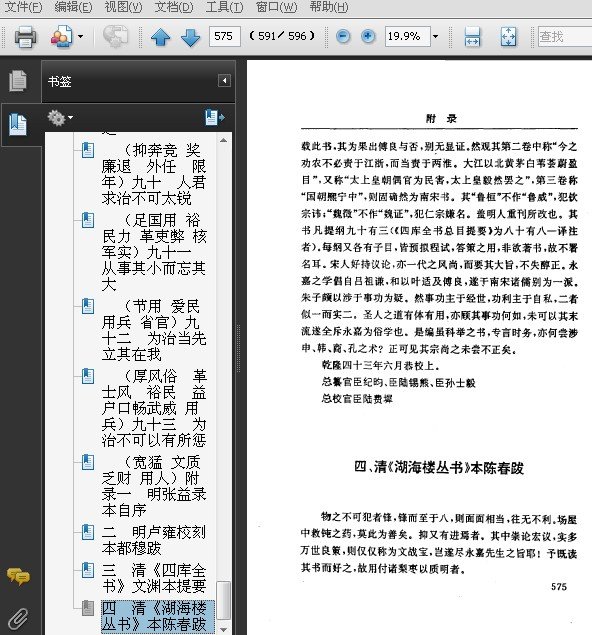Click bookmarks scrollbar up arrow
Viewport: 592px width, 635px height.
pos(224,141)
